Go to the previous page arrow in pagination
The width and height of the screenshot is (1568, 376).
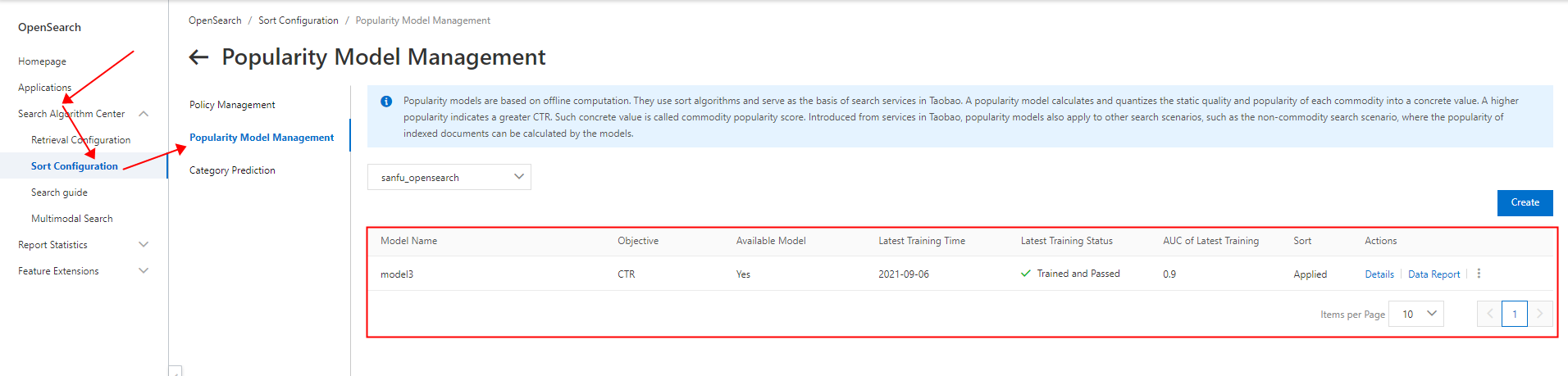point(1489,314)
